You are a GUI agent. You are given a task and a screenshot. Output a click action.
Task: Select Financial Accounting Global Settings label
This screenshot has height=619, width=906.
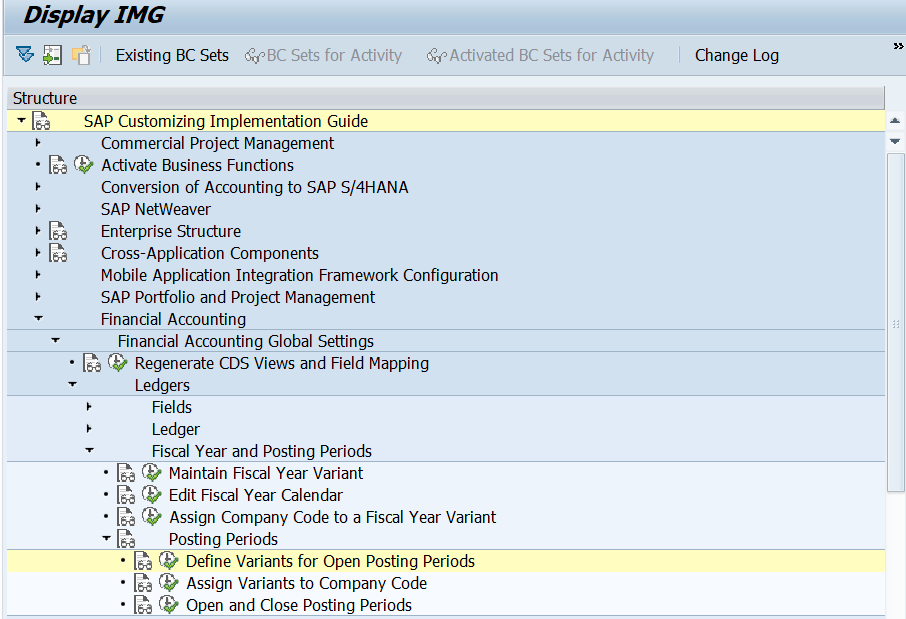coord(246,341)
